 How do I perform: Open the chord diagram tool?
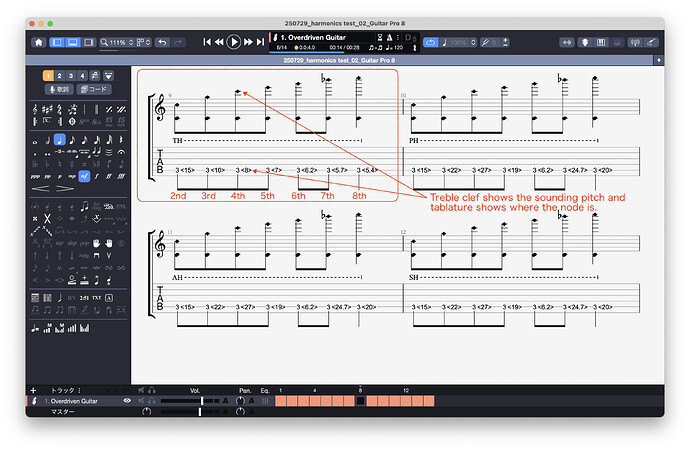click(35, 298)
